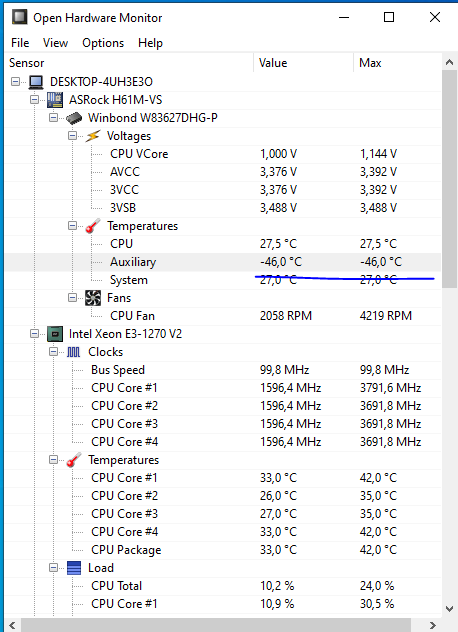Select the Auxiliary temperature row
The width and height of the screenshot is (458, 632).
(x=223, y=262)
